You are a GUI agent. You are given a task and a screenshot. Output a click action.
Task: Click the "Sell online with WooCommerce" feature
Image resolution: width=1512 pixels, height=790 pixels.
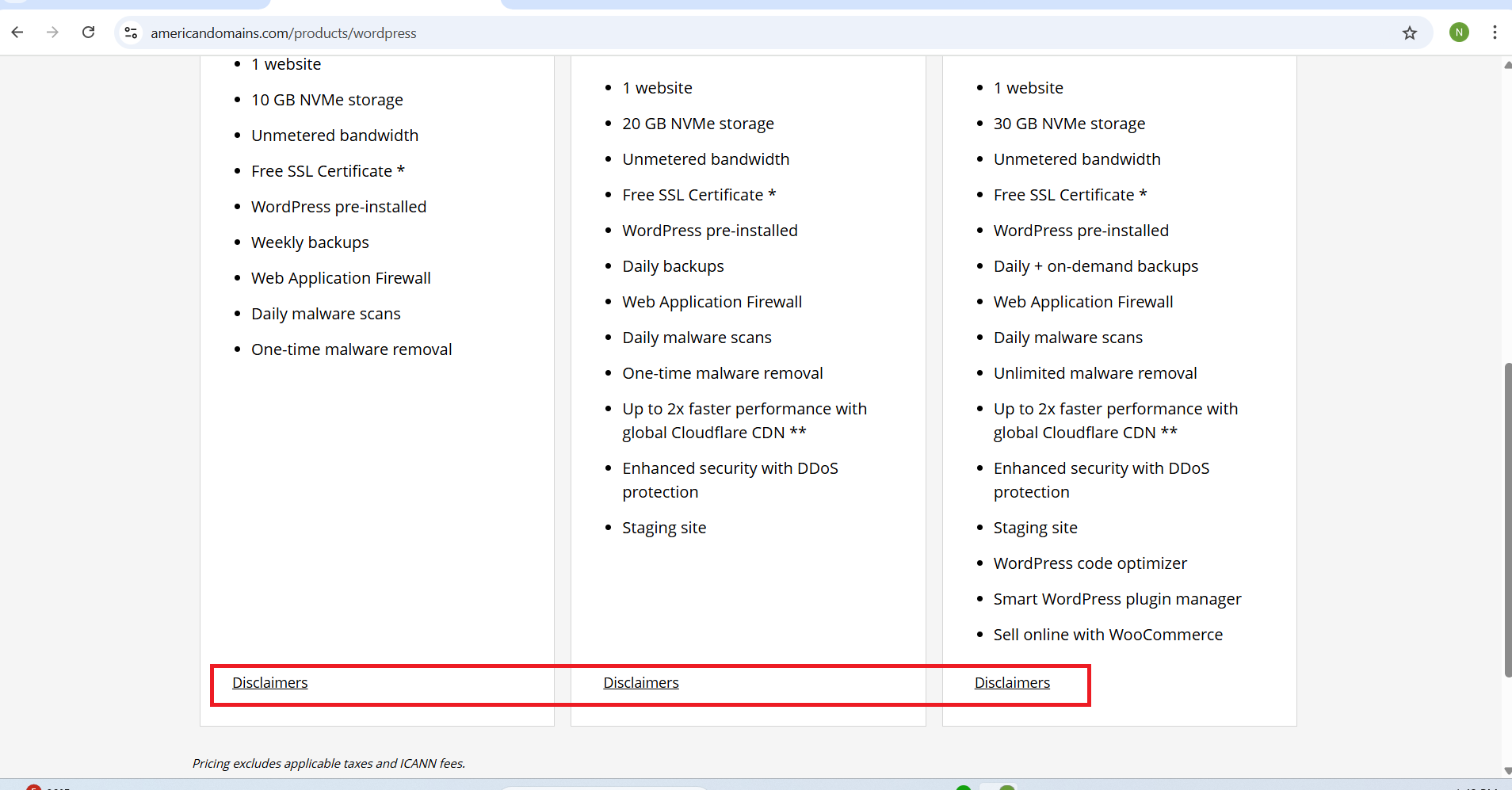pos(1107,635)
